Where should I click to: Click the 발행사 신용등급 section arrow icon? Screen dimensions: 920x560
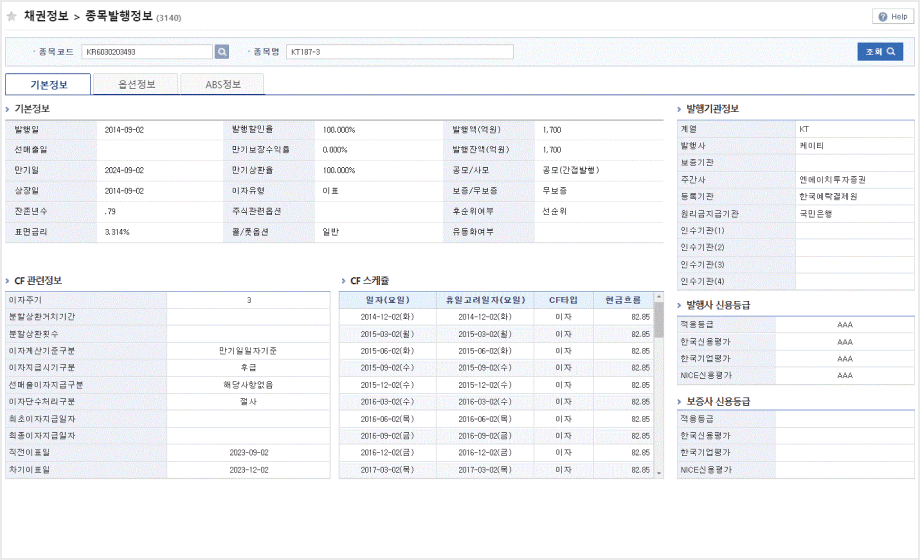(679, 305)
